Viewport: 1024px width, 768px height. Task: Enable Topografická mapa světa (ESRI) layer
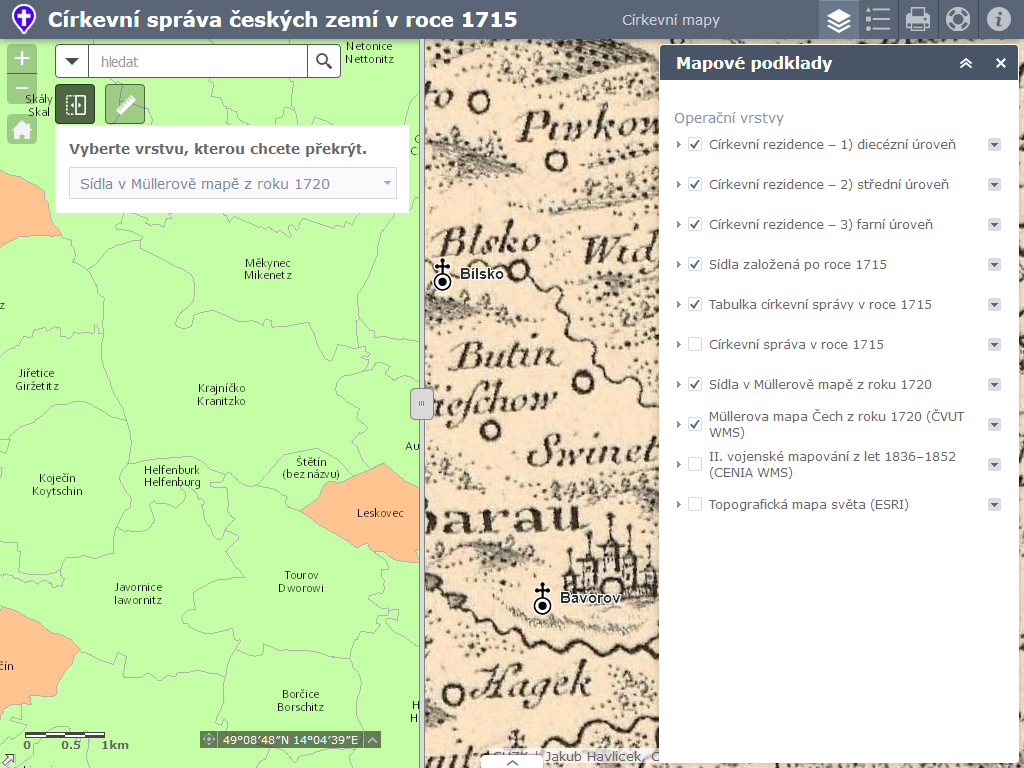pyautogui.click(x=695, y=505)
